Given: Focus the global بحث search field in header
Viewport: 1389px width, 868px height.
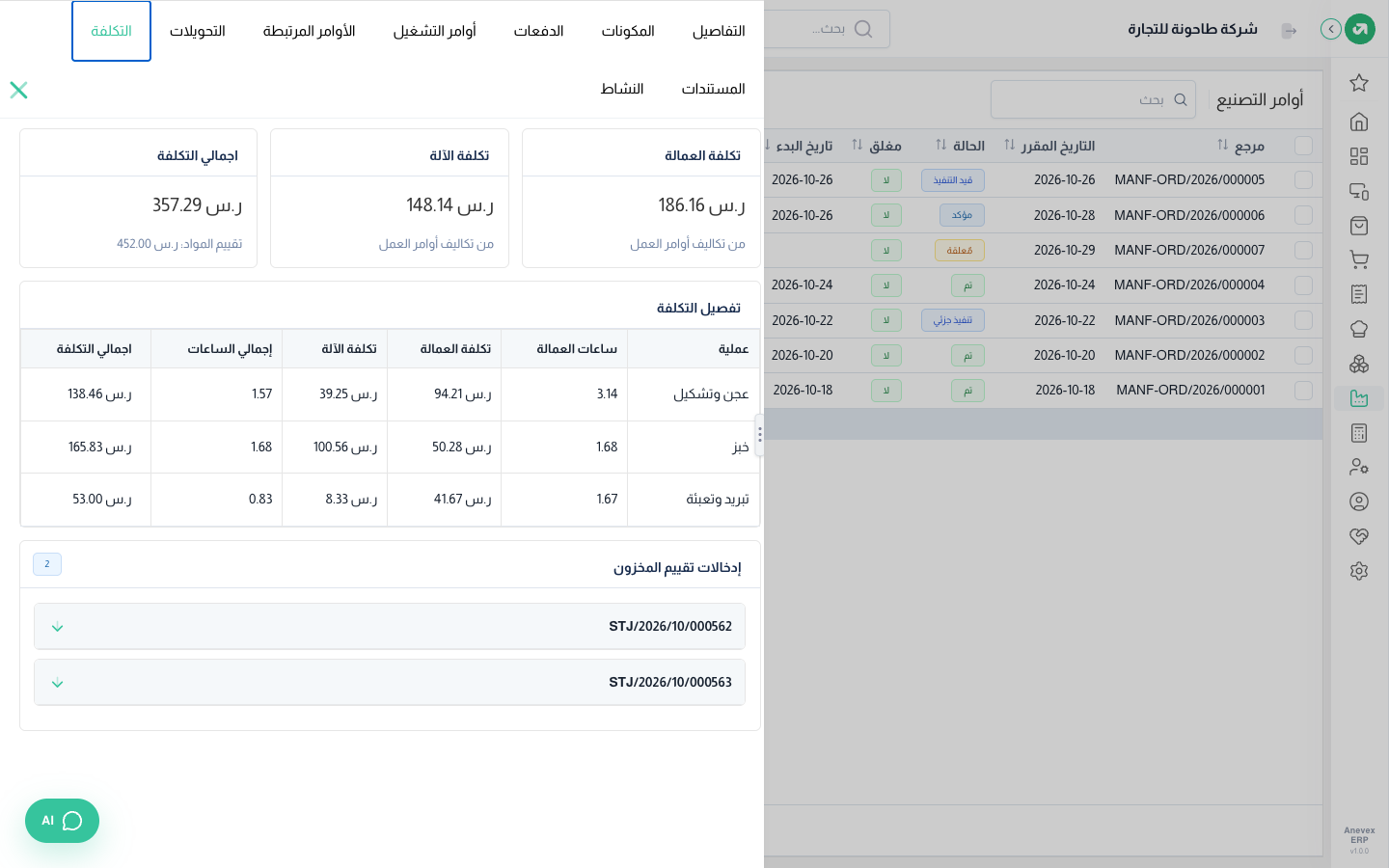Looking at the screenshot, I should (x=828, y=29).
